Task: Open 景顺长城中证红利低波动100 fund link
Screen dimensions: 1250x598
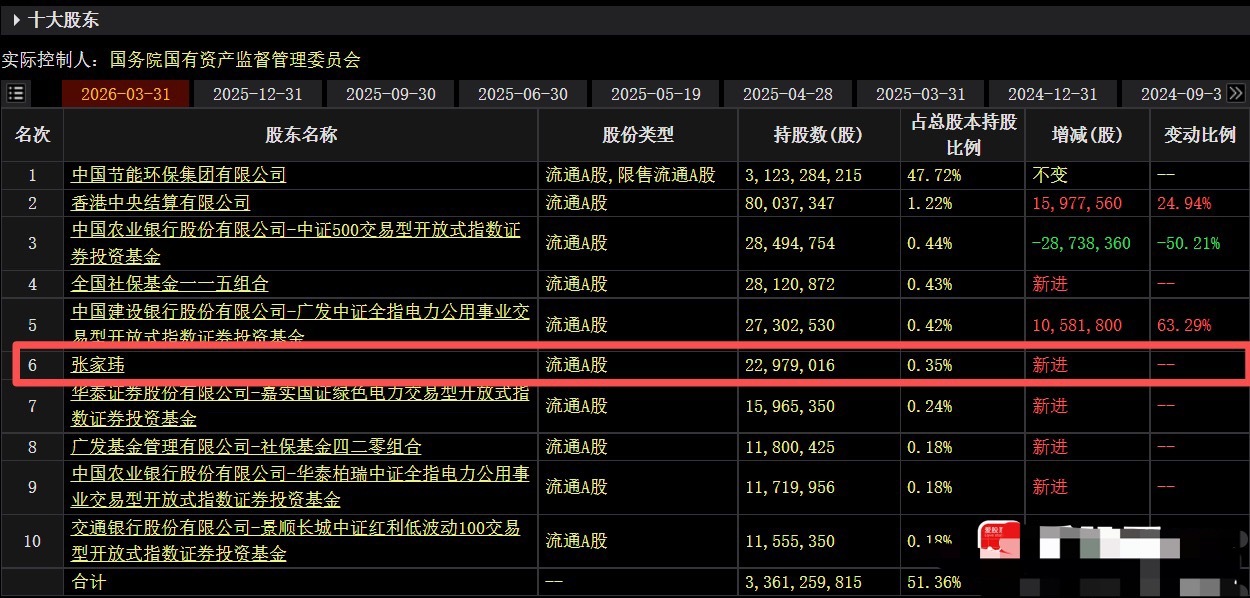Action: 296,540
